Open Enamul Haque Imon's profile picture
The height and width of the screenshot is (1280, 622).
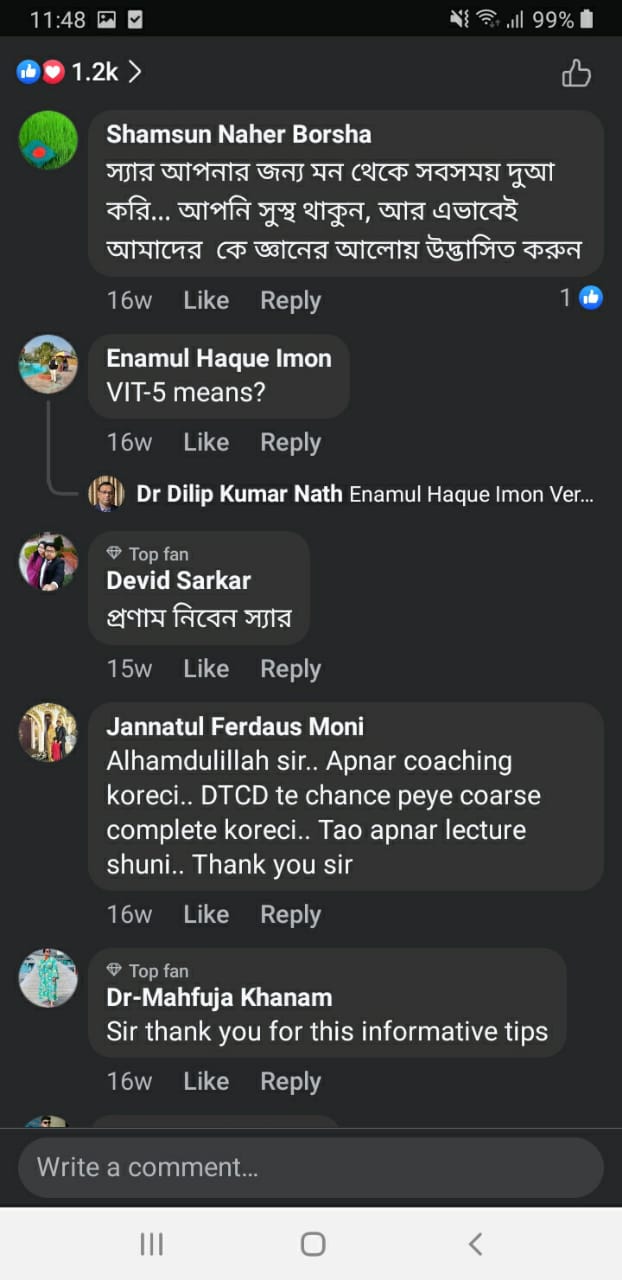(x=48, y=364)
